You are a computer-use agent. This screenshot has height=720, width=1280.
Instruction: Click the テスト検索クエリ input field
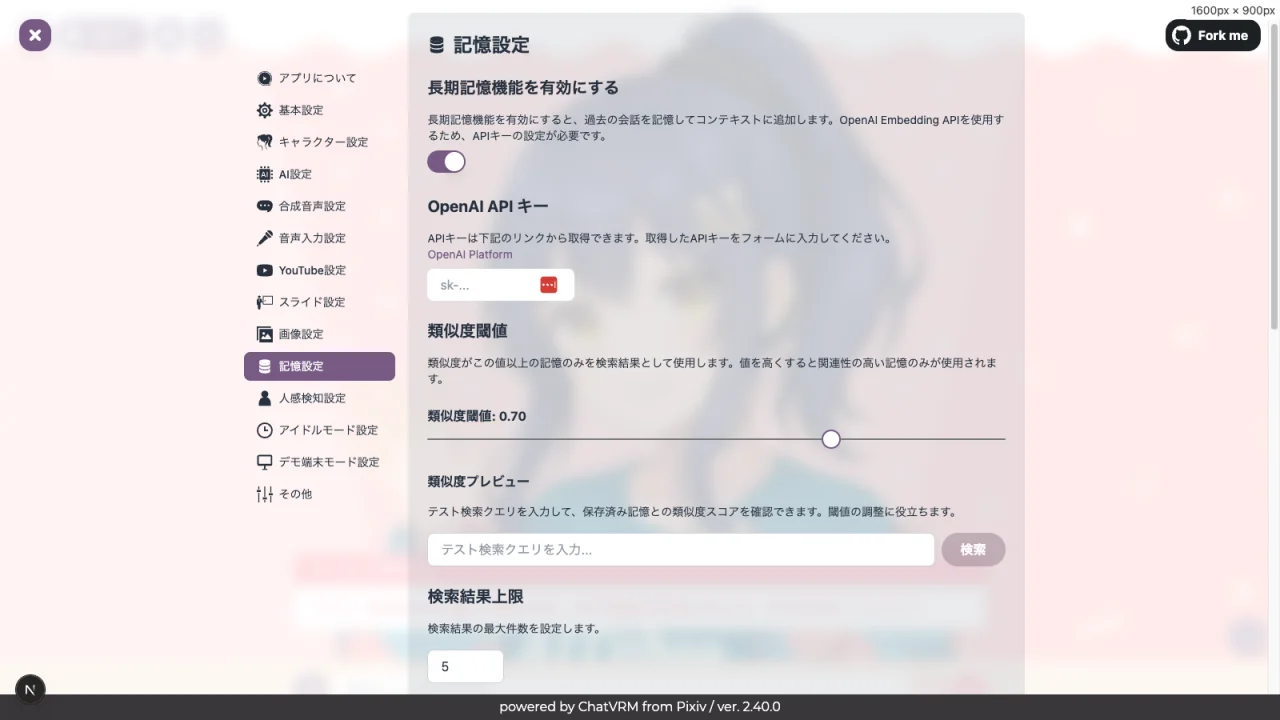click(680, 549)
